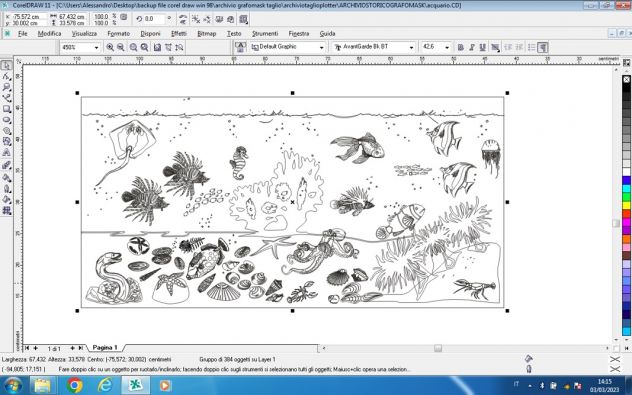Pick the yellow swatch in palette

(626, 206)
